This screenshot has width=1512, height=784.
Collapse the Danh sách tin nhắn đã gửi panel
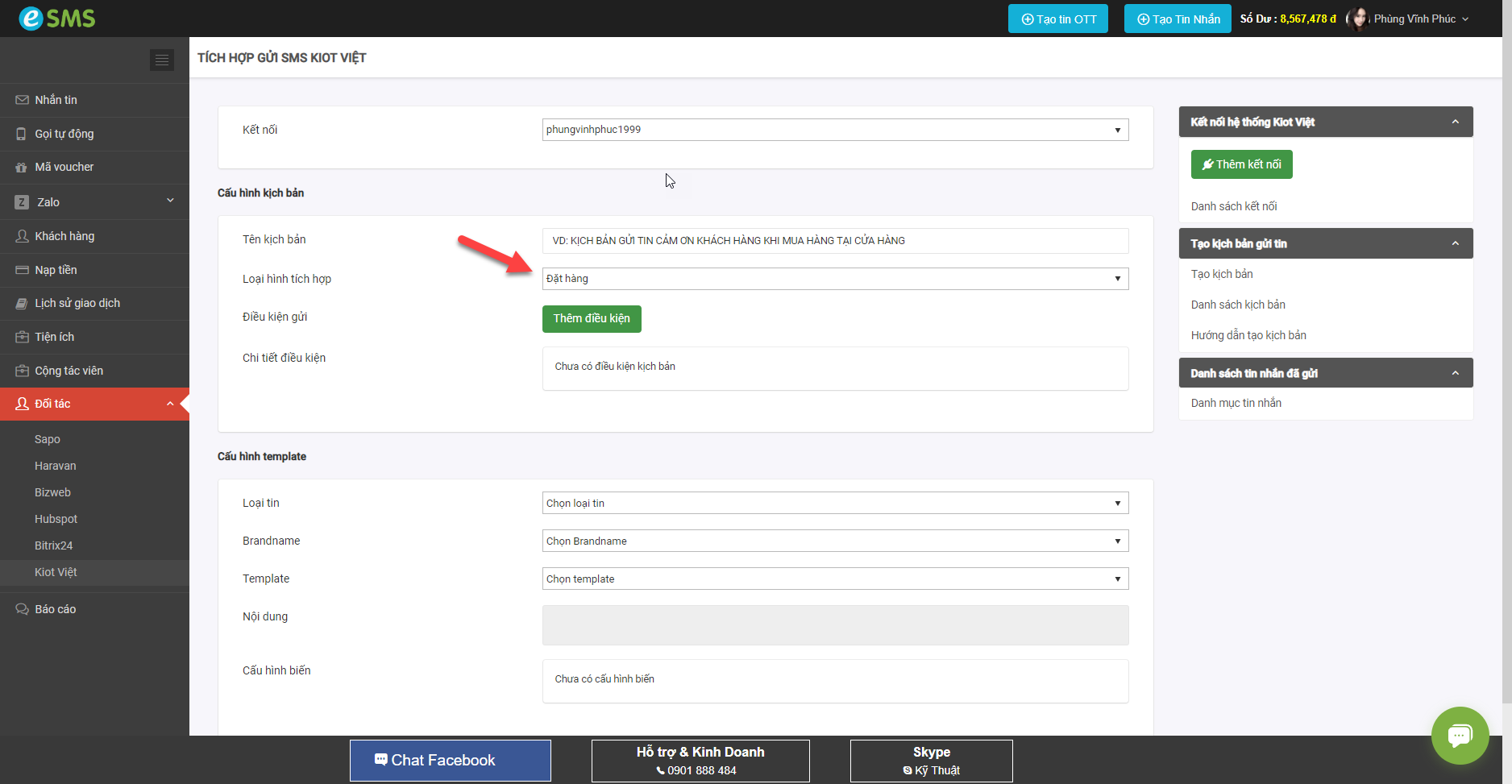tap(1455, 373)
